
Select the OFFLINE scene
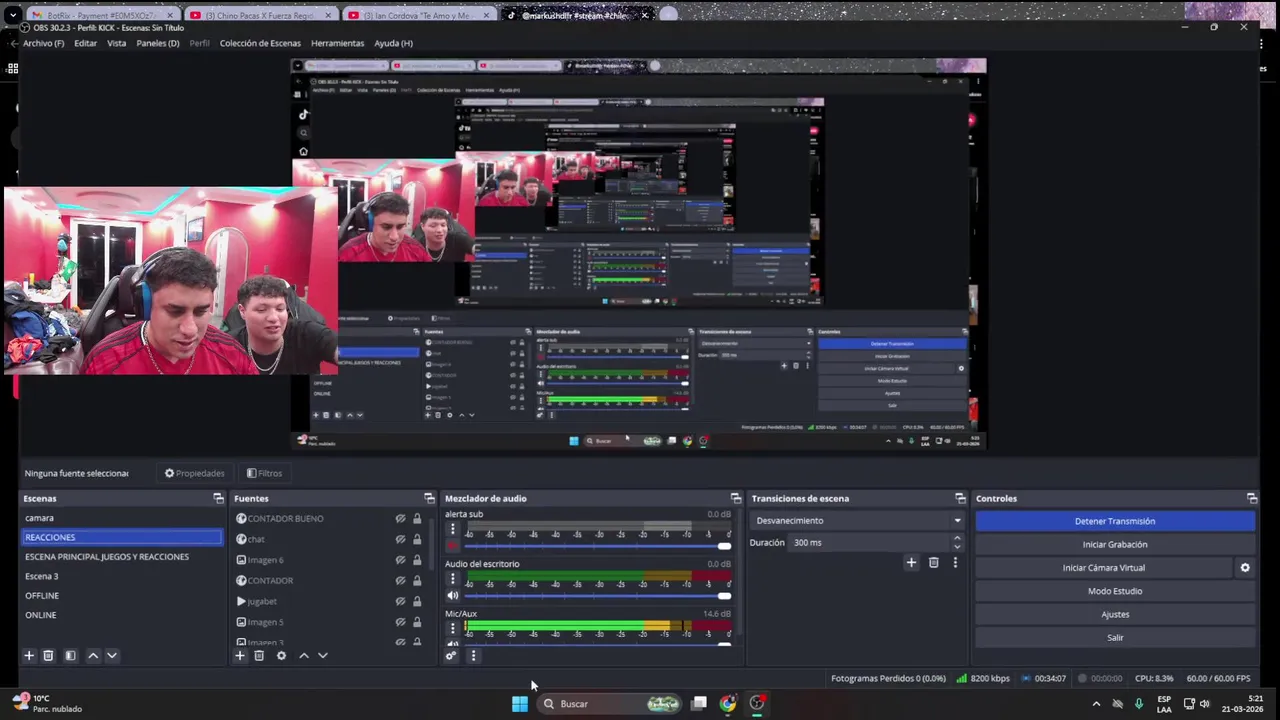click(42, 596)
